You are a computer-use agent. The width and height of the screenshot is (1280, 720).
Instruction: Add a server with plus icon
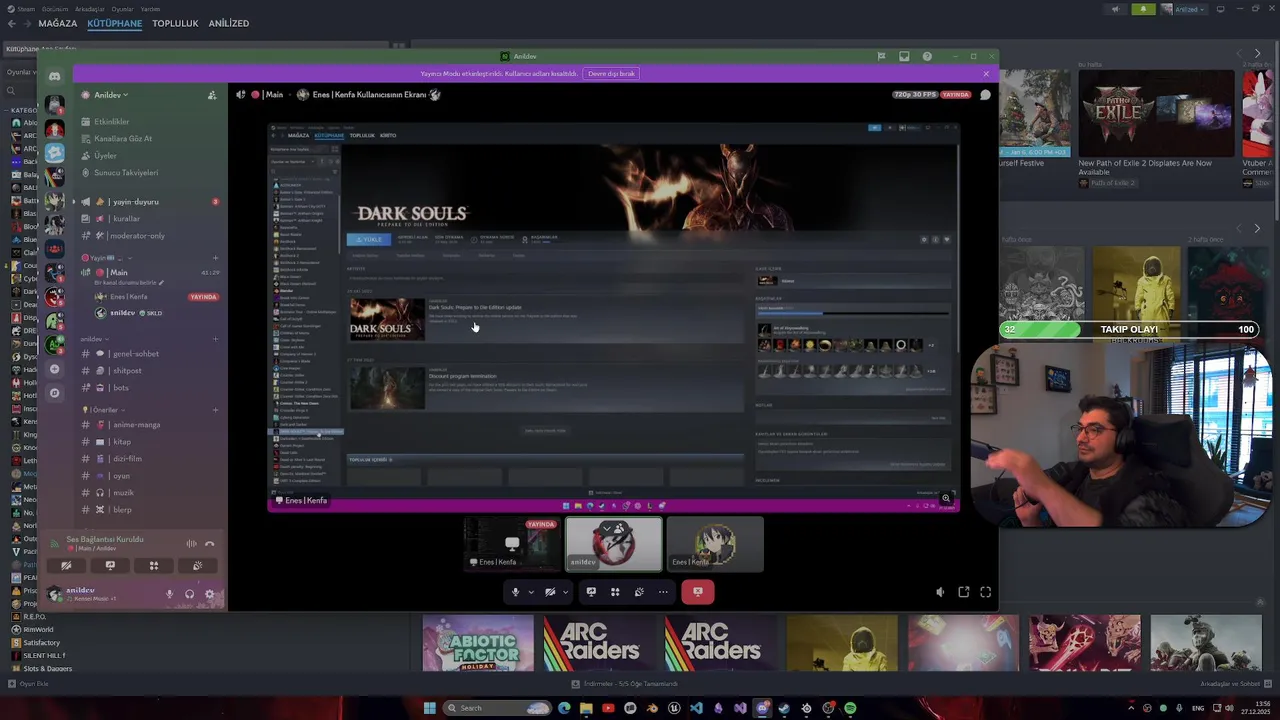point(55,369)
